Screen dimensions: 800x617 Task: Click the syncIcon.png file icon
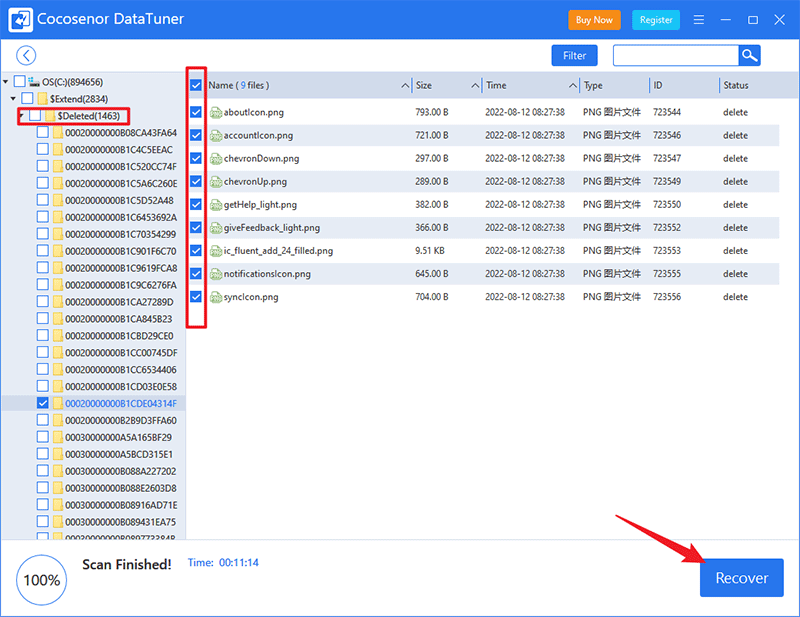point(216,297)
